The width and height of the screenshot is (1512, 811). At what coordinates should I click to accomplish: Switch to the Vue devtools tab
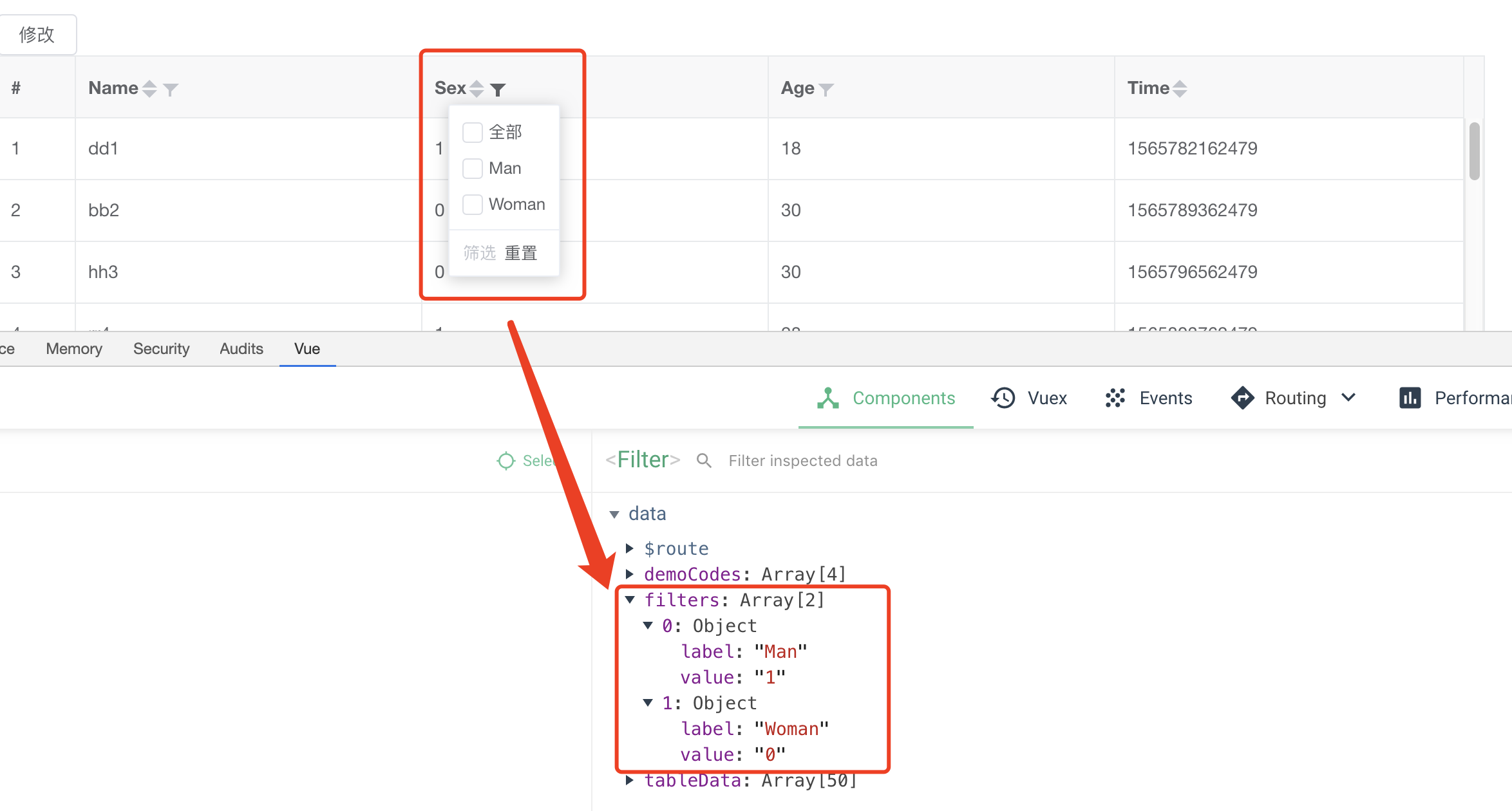coord(307,348)
